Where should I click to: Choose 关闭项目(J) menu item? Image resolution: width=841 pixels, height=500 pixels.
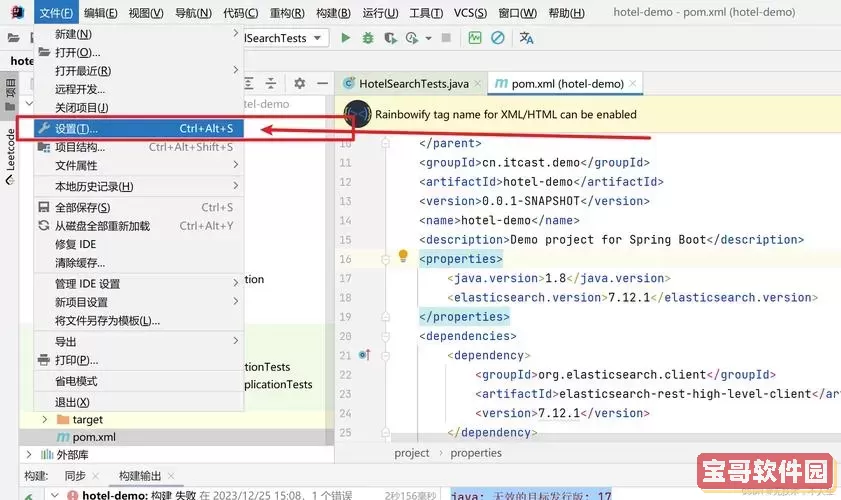pyautogui.click(x=138, y=108)
